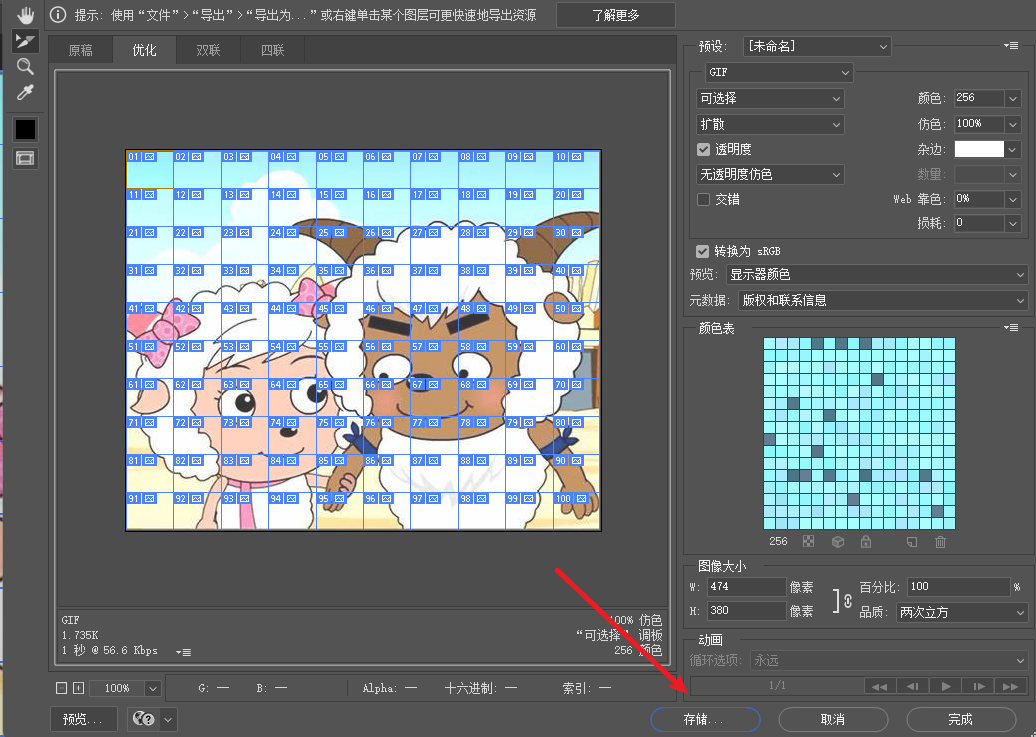Screen dimensions: 1036x737
Task: Jump to last animation frame
Action: tap(1011, 686)
